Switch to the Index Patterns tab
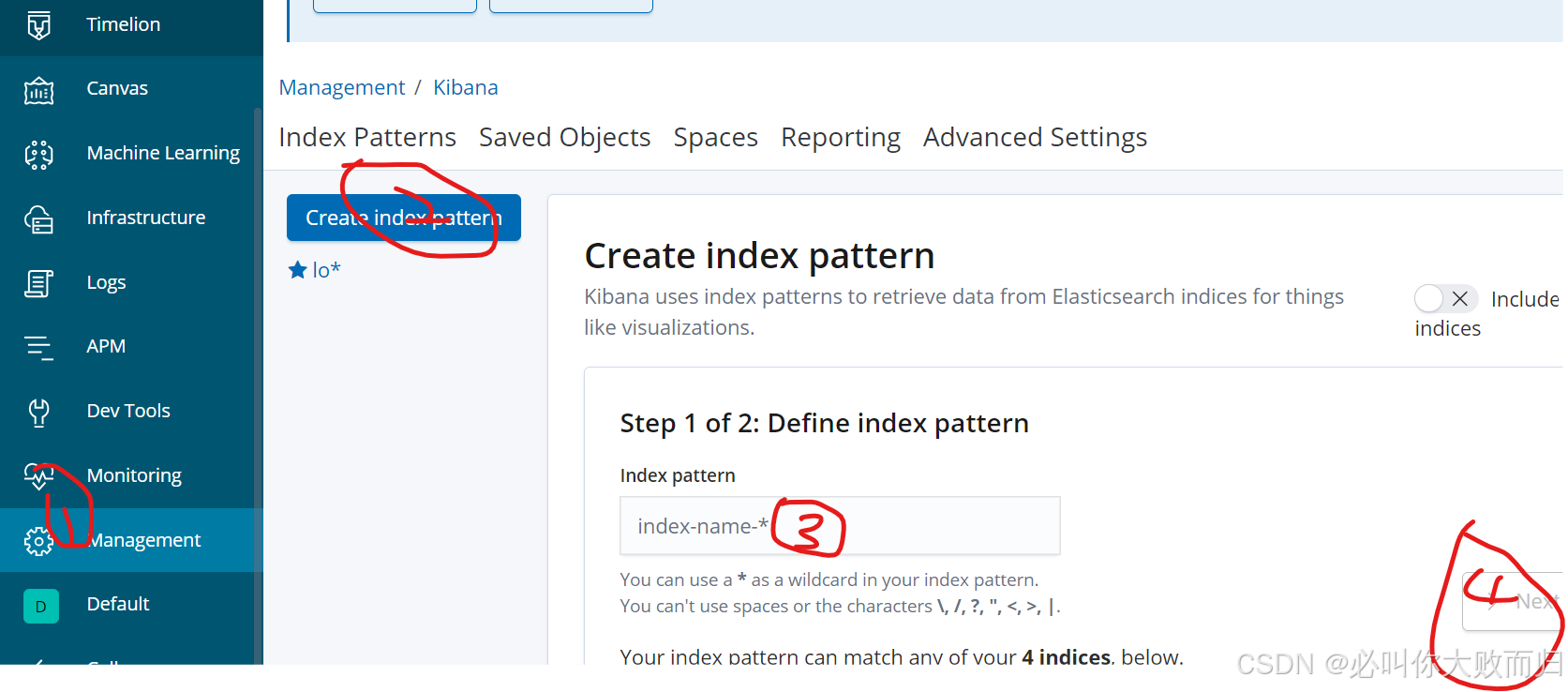Image resolution: width=1568 pixels, height=692 pixels. (x=367, y=137)
